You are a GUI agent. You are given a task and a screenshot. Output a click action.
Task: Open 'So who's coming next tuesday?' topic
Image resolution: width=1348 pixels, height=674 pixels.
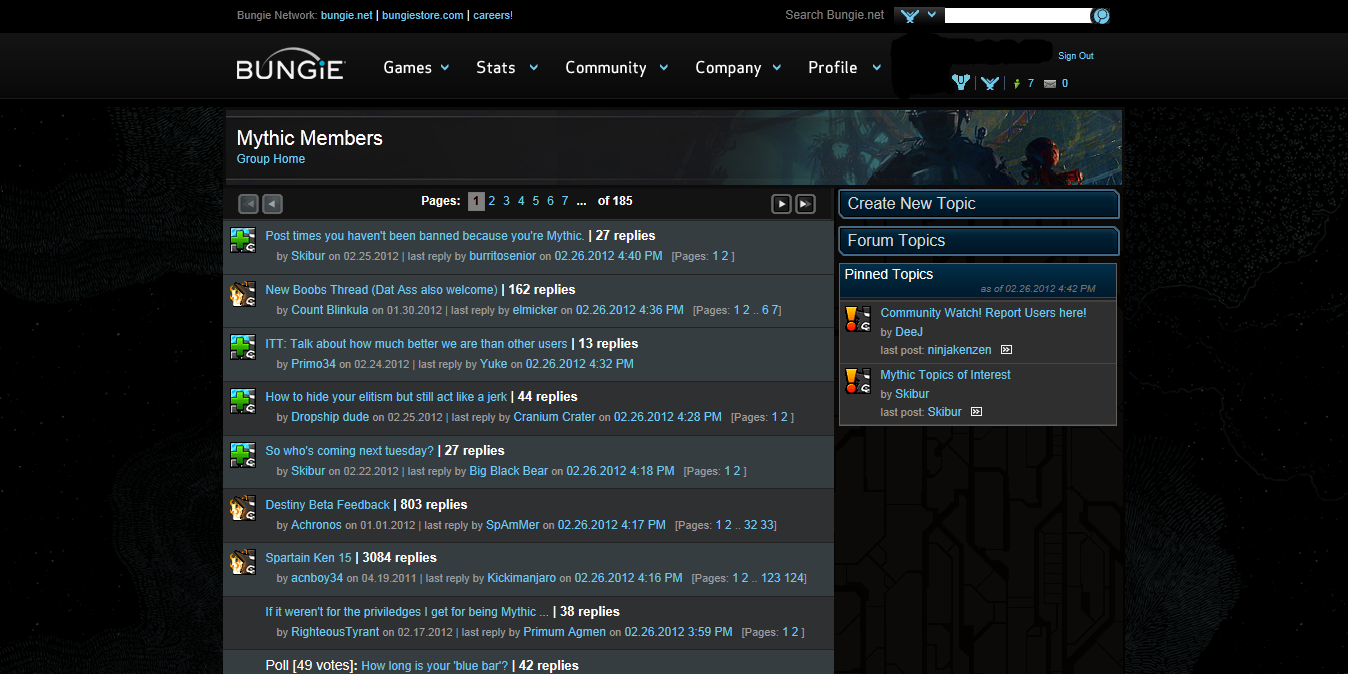[x=349, y=451]
